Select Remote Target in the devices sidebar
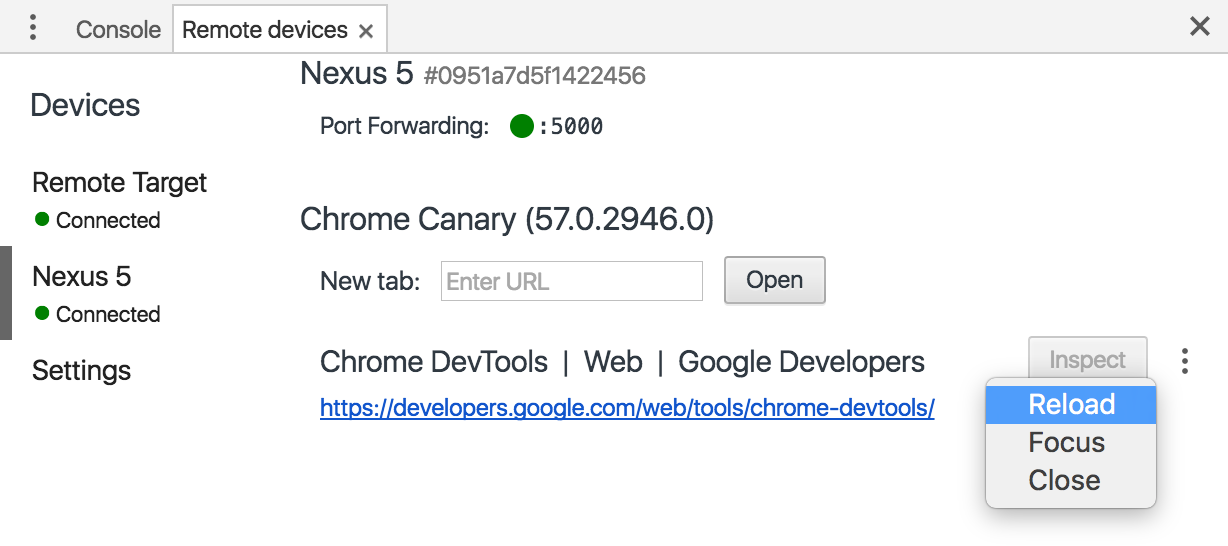Viewport: 1228px width, 546px height. coord(119,183)
